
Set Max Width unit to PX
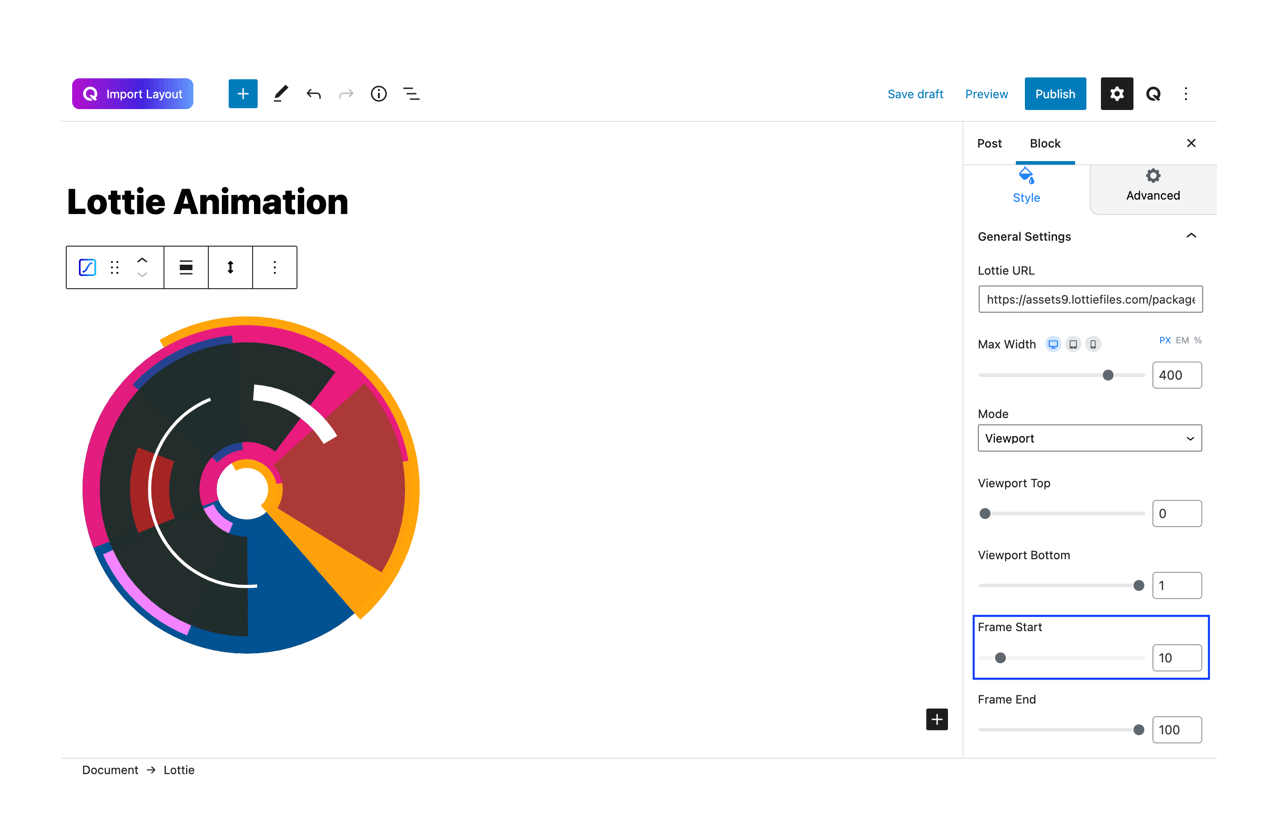click(1165, 341)
